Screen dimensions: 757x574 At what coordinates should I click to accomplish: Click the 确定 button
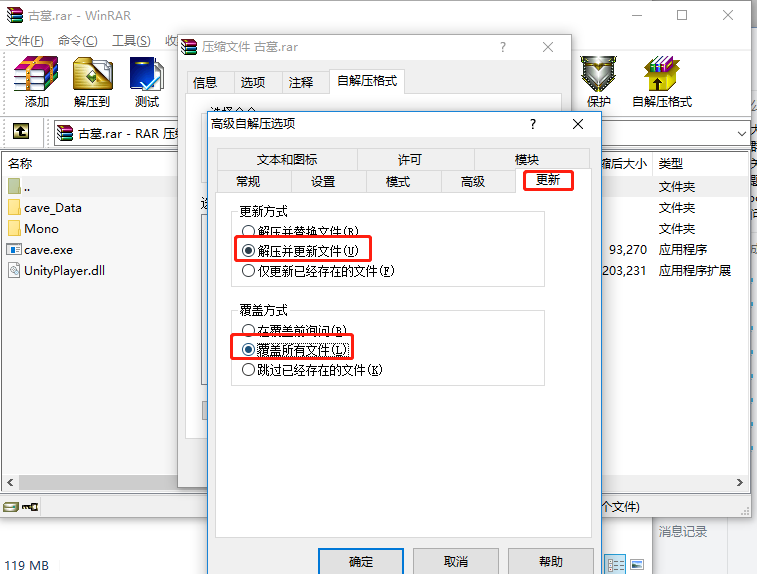[x=361, y=561]
